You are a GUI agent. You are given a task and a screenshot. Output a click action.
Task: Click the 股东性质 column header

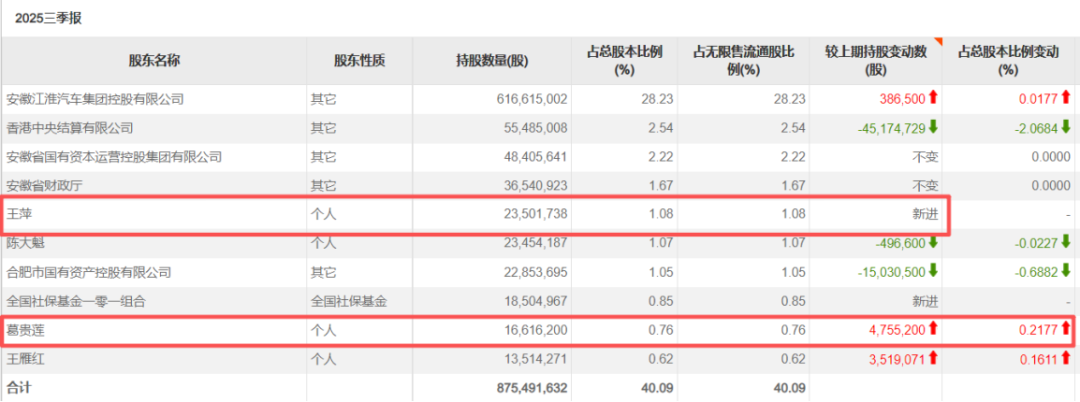(x=360, y=61)
